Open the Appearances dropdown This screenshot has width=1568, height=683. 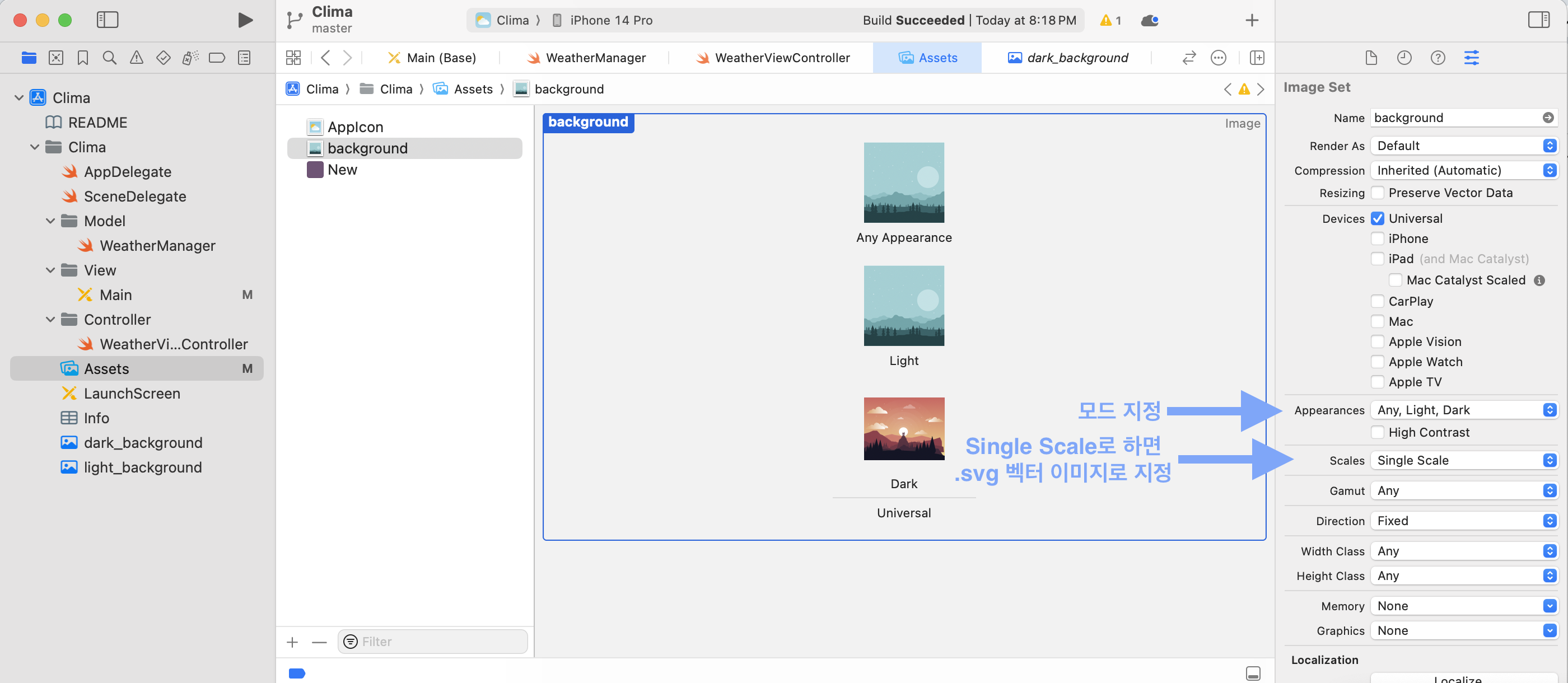click(1464, 410)
